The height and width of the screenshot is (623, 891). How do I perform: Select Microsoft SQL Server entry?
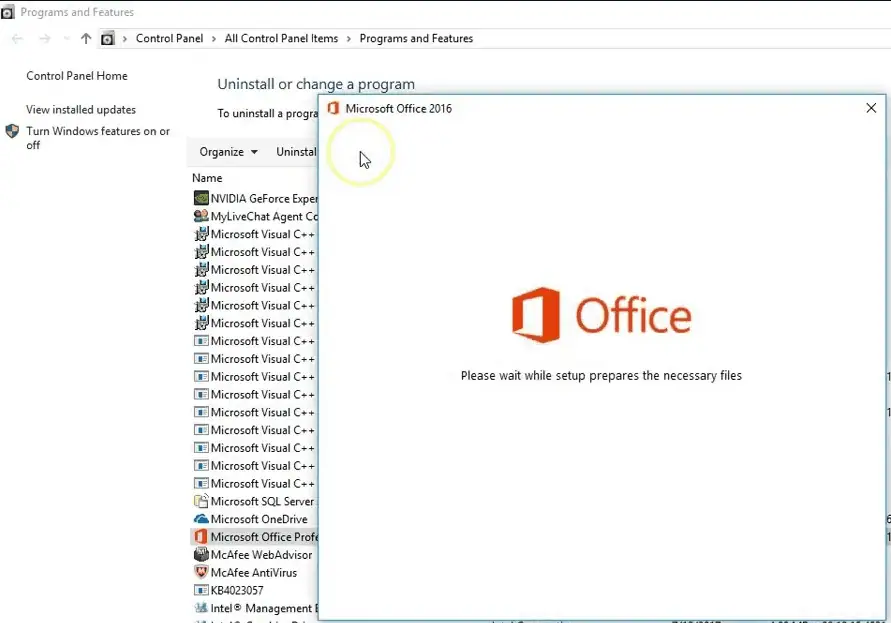click(x=255, y=501)
